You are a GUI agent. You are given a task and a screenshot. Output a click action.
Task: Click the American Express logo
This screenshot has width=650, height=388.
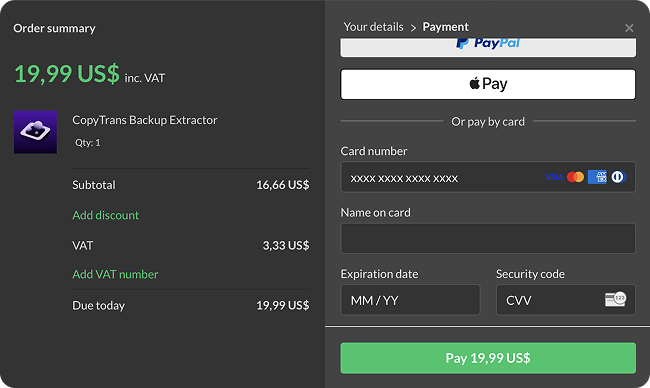(597, 177)
